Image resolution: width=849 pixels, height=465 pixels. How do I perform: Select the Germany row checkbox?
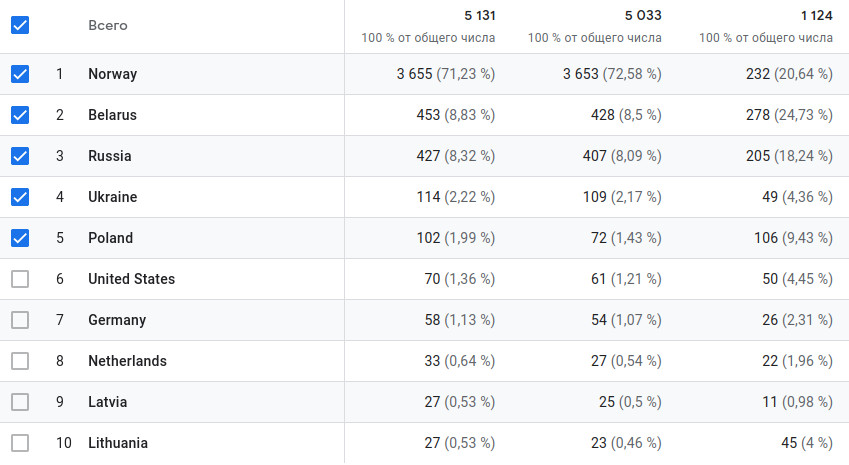20,320
